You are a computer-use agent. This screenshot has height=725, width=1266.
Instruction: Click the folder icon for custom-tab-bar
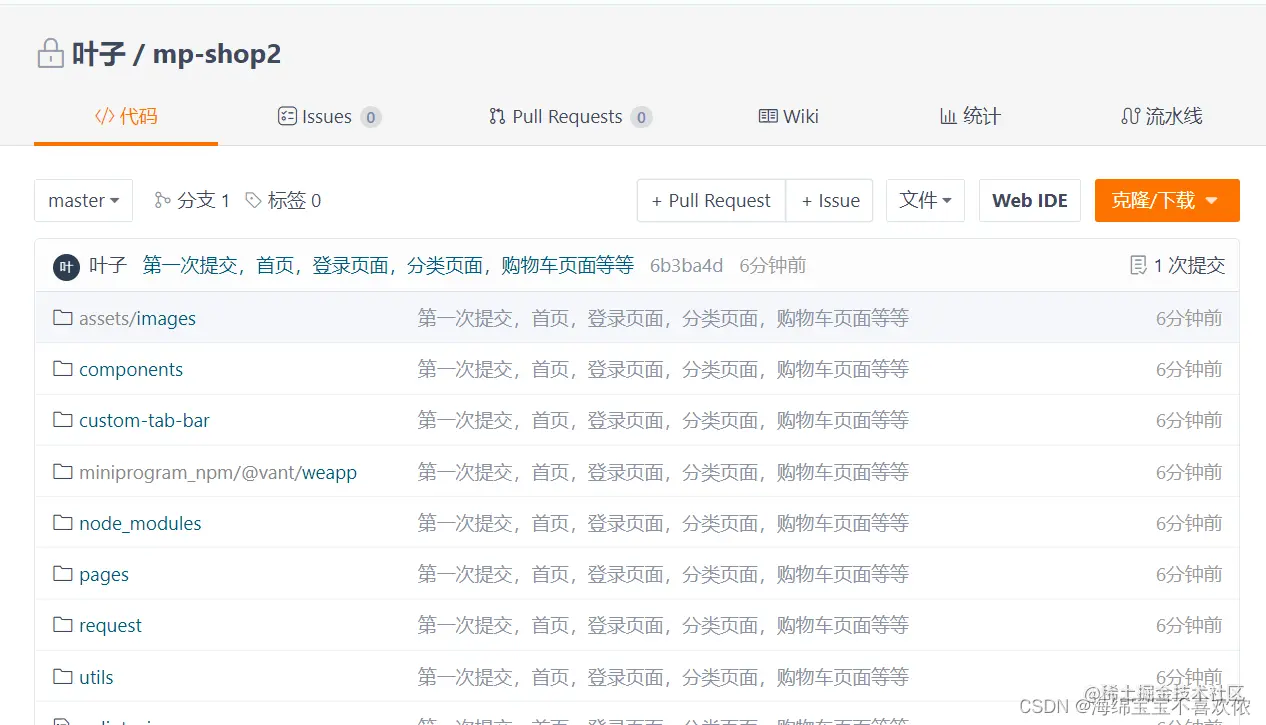pyautogui.click(x=63, y=420)
